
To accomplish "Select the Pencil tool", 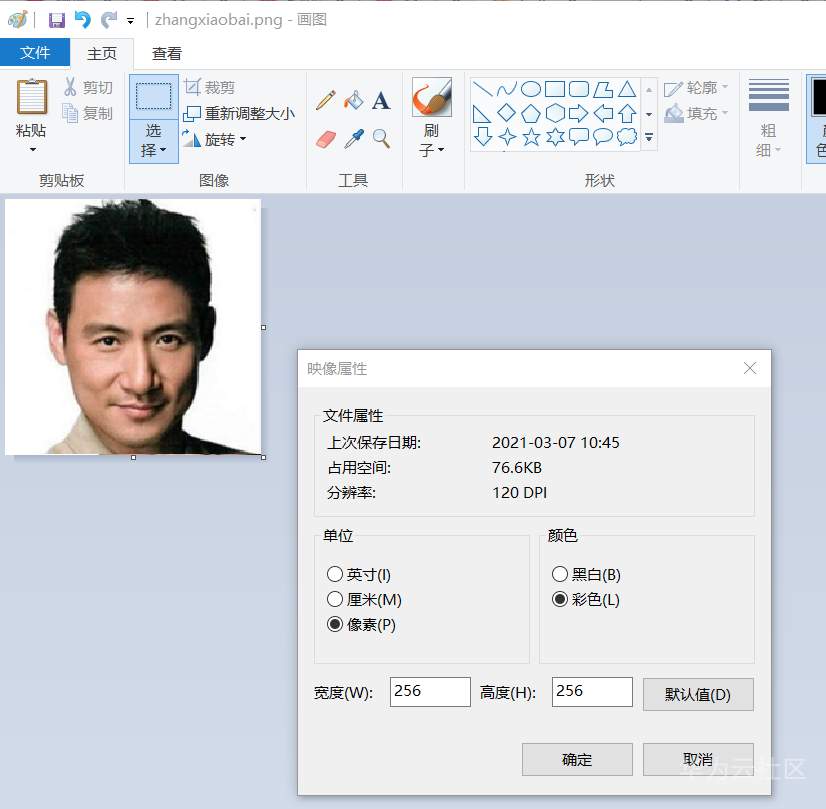I will [x=324, y=100].
